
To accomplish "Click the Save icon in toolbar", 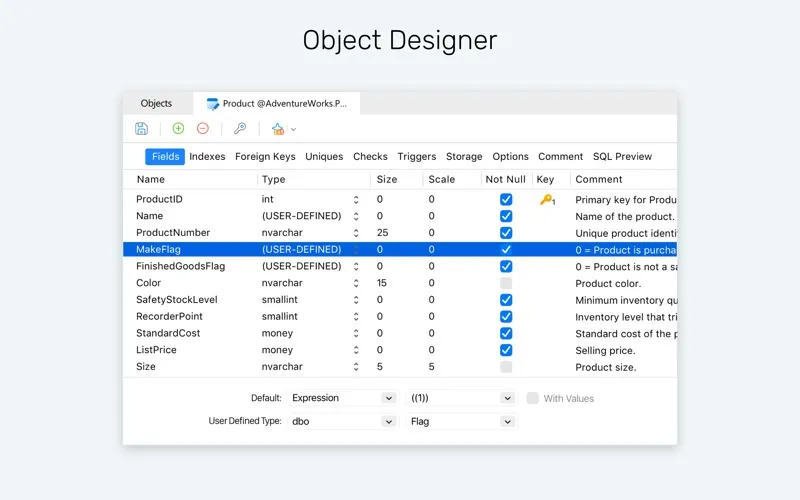I will [141, 129].
